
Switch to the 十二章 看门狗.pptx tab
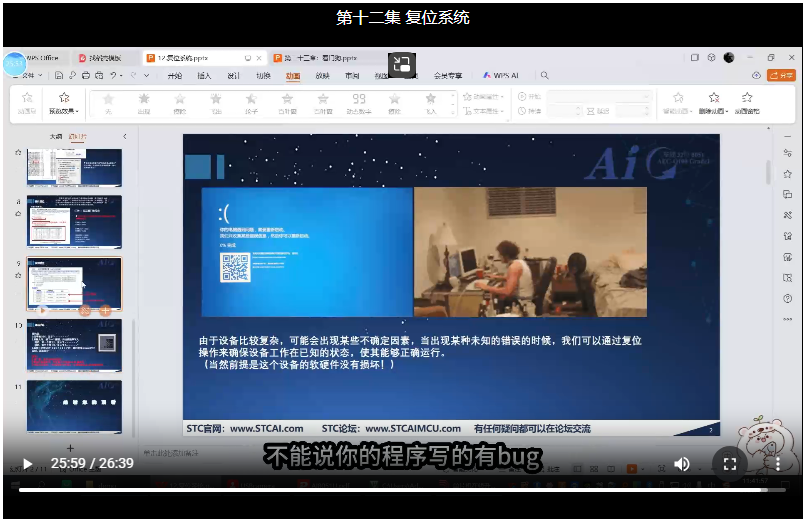click(323, 58)
